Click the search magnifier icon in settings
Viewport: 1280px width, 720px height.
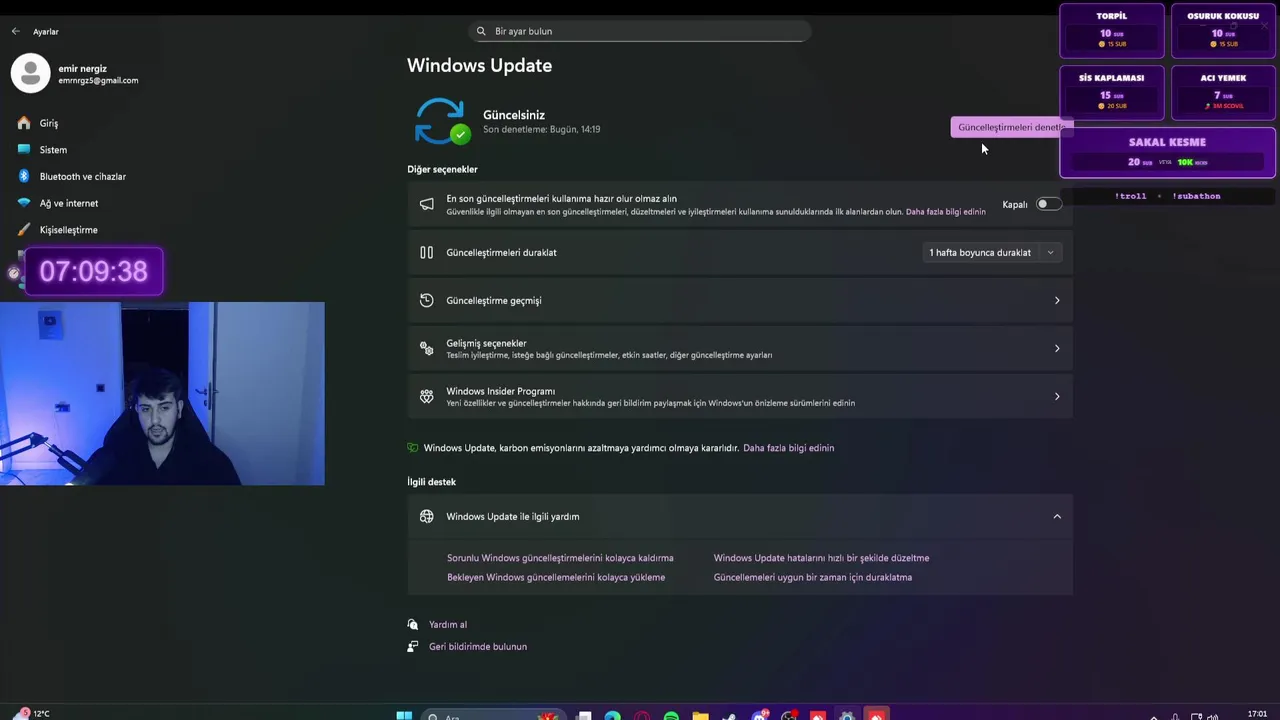[x=481, y=31]
